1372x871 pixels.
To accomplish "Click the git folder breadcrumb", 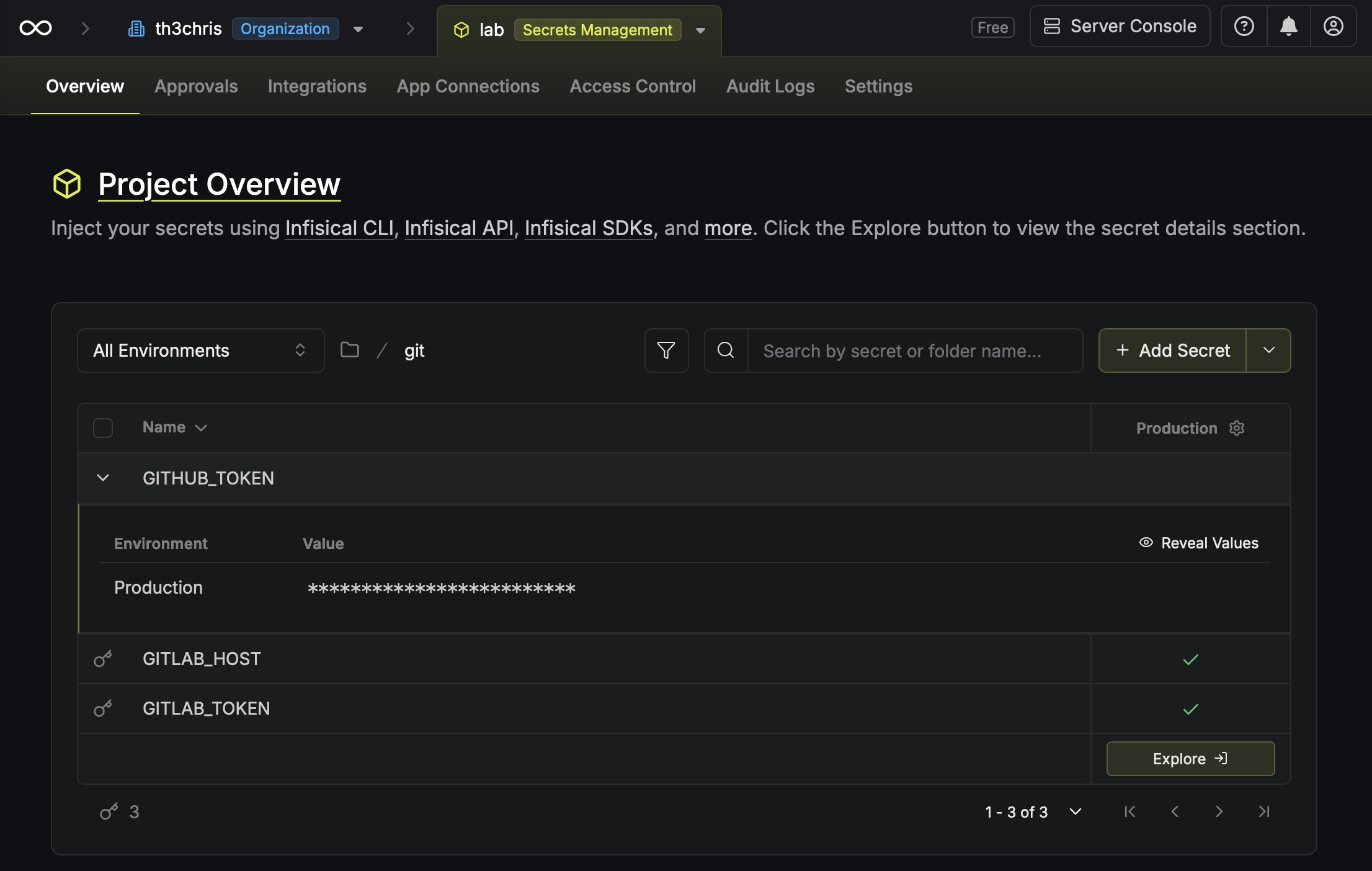I will coord(414,351).
